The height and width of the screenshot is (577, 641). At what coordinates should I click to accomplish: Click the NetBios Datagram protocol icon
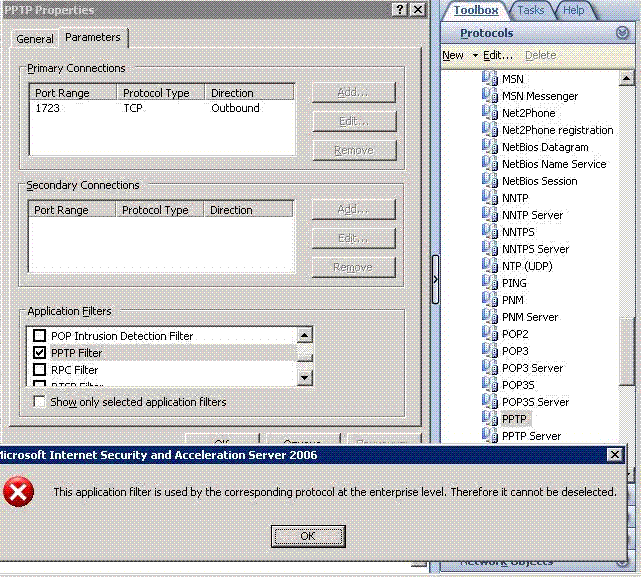[489, 147]
